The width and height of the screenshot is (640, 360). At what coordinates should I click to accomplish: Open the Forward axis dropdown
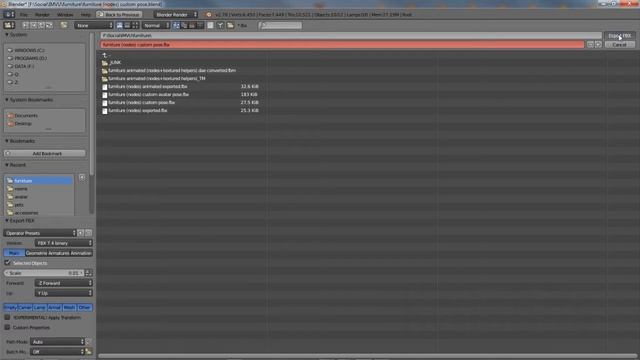(64, 283)
